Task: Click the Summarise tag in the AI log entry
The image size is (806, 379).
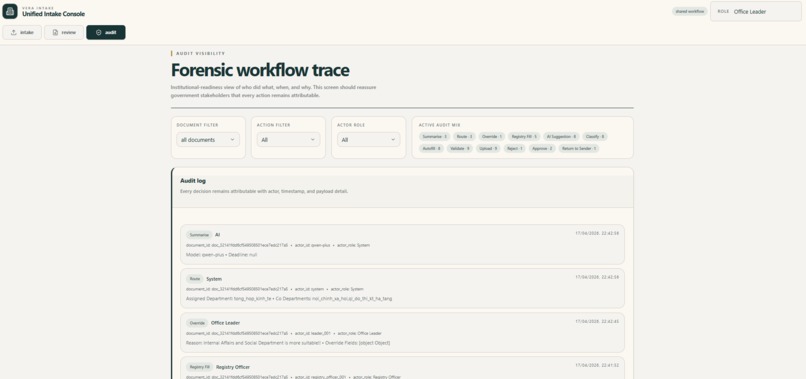Action: (x=199, y=234)
